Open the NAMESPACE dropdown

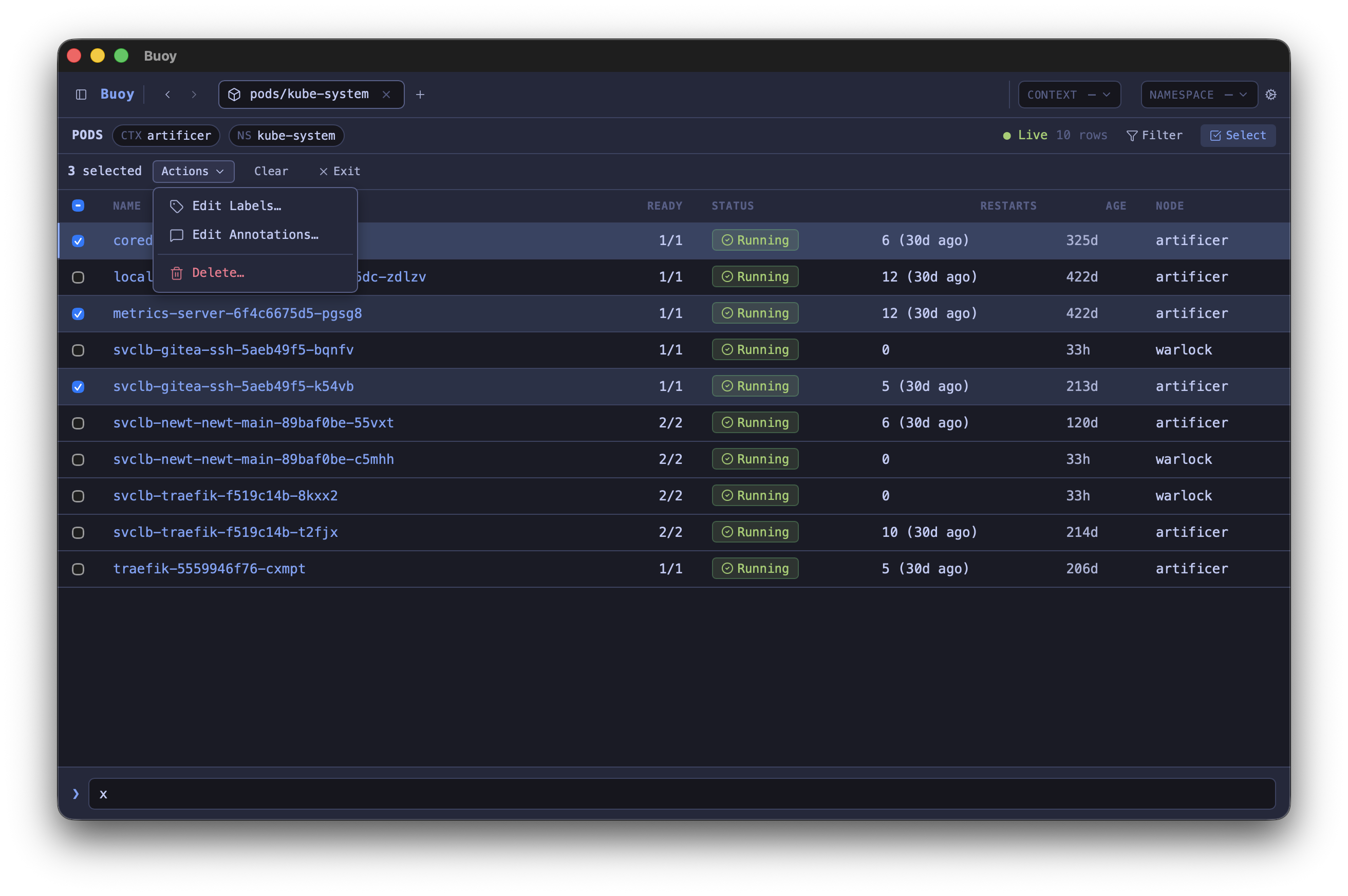click(x=1199, y=95)
